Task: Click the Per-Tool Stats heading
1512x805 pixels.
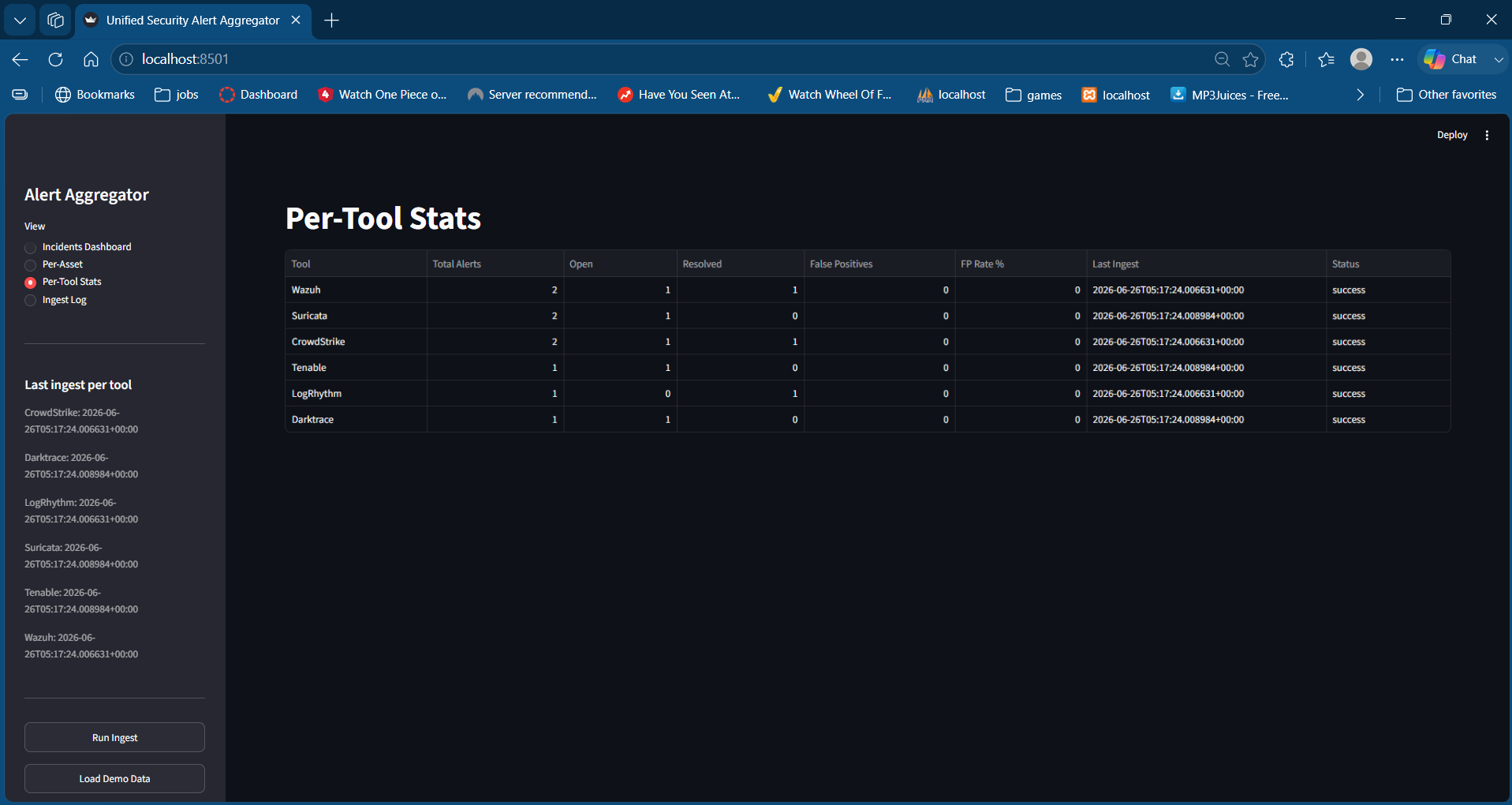Action: point(383,219)
